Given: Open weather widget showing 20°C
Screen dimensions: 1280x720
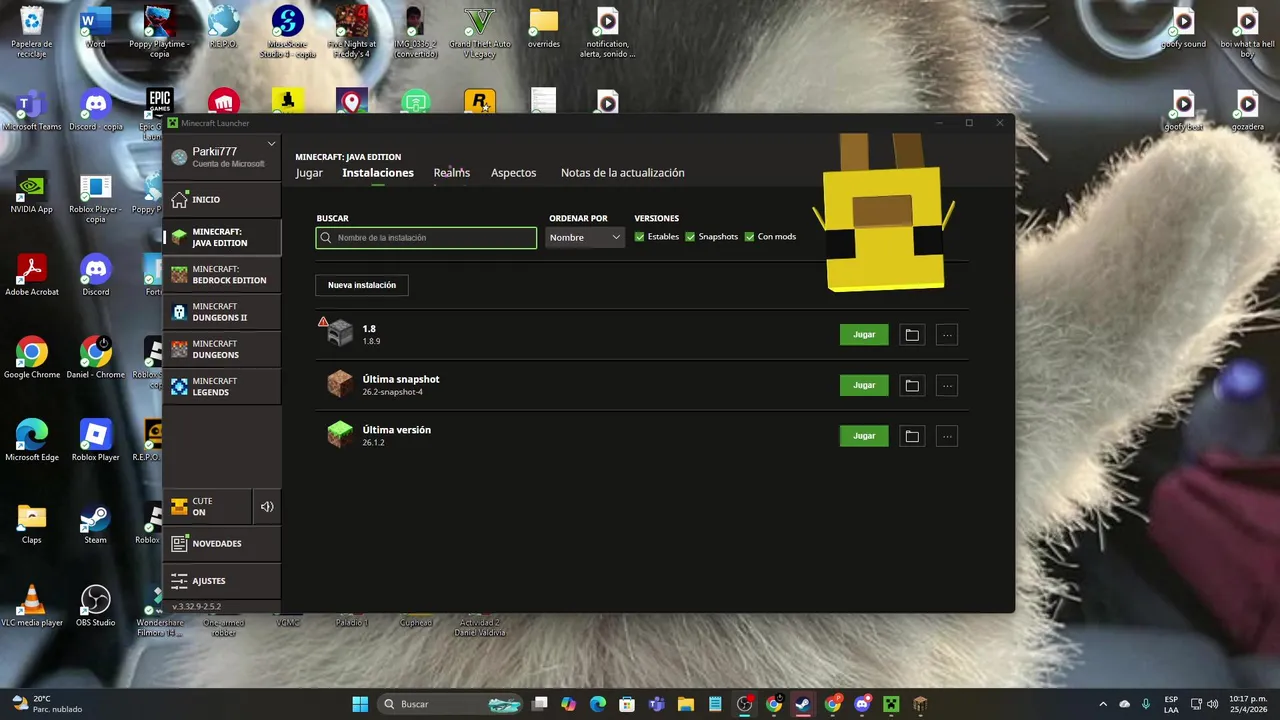Looking at the screenshot, I should pyautogui.click(x=46, y=704).
